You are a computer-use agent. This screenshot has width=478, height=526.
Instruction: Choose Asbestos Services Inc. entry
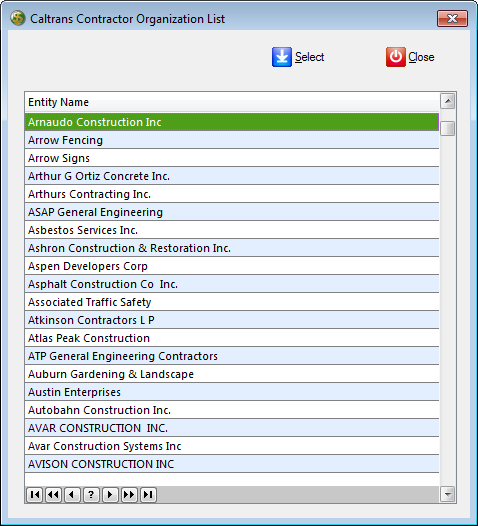[x=231, y=230]
